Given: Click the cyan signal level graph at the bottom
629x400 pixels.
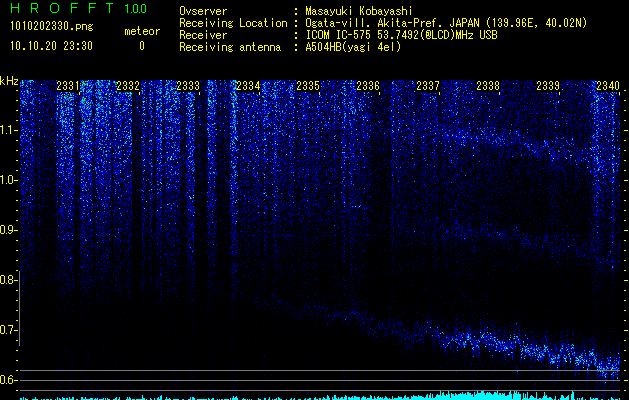Looking at the screenshot, I should (x=320, y=396).
